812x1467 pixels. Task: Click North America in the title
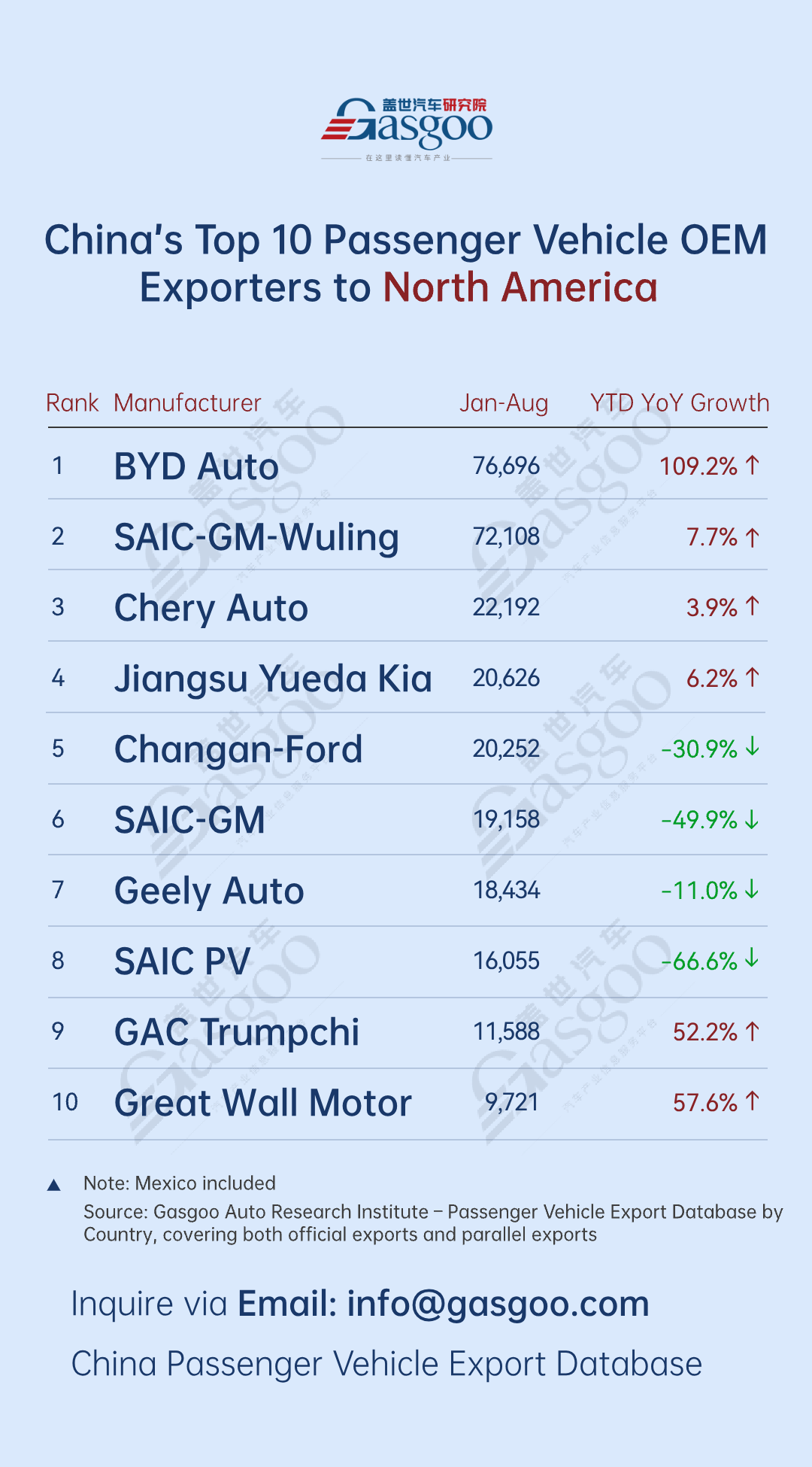(520, 287)
